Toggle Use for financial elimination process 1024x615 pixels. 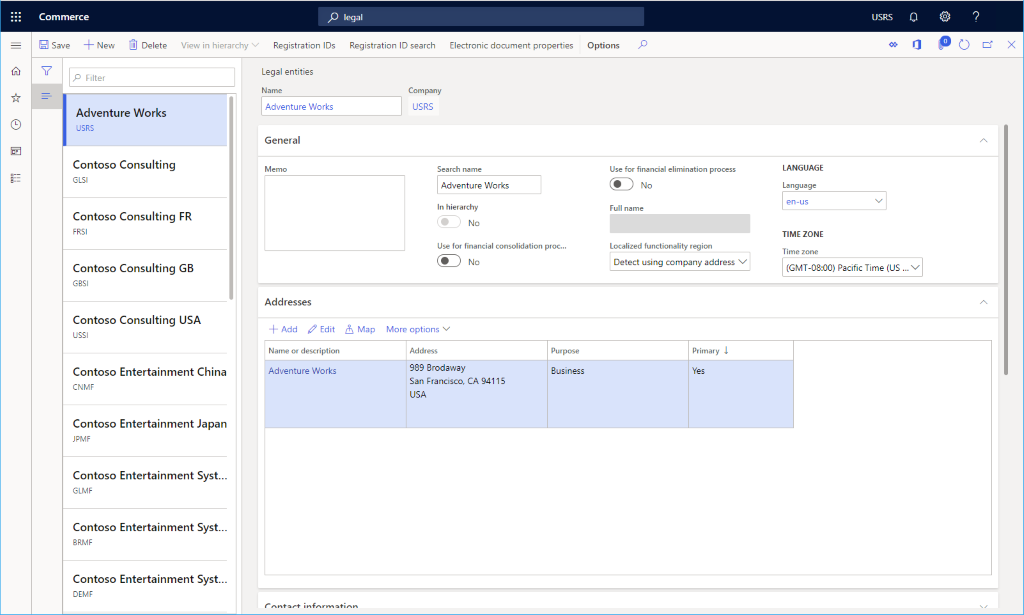621,184
